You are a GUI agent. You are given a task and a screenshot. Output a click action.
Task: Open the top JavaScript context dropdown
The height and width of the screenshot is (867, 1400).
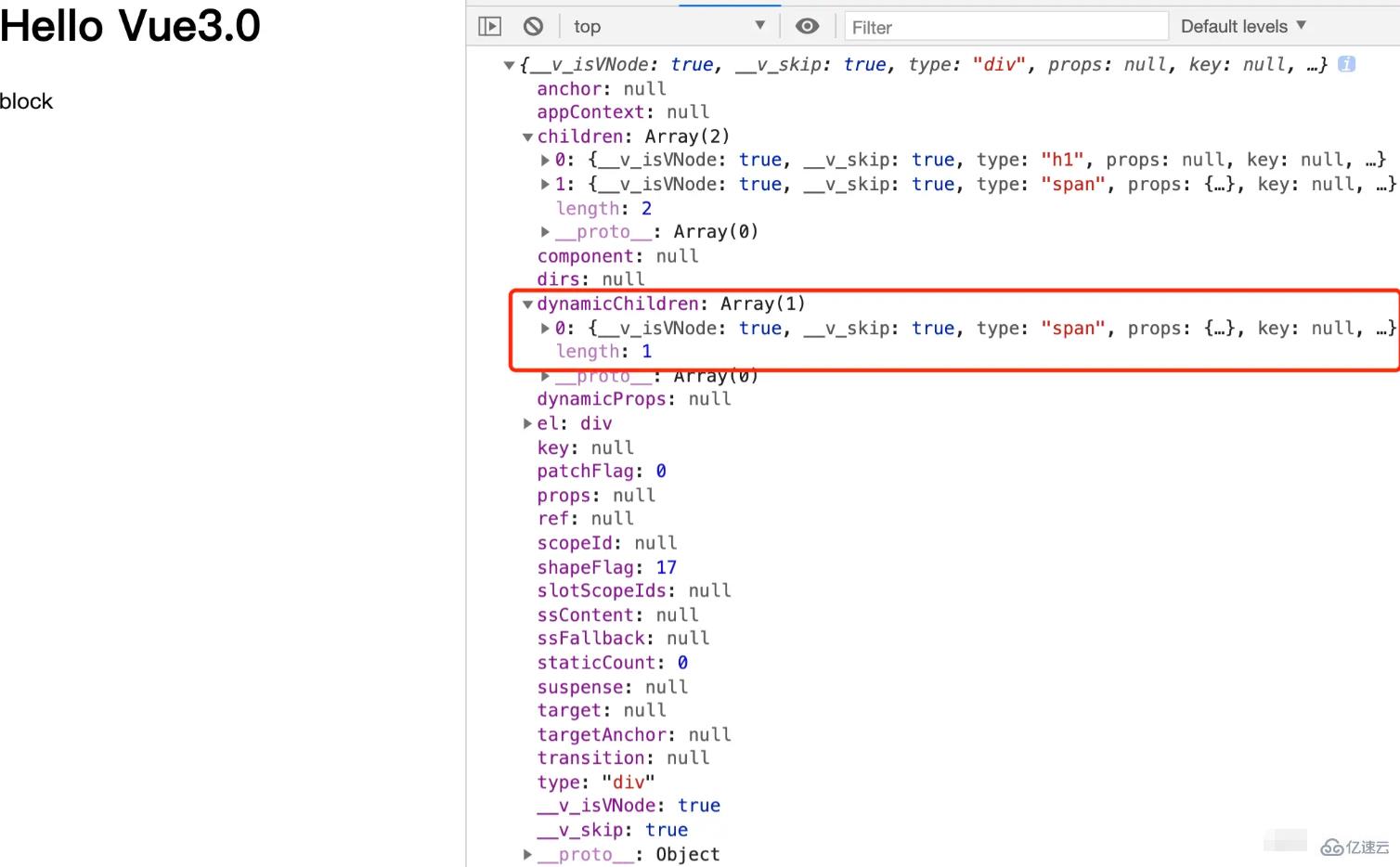pos(669,26)
